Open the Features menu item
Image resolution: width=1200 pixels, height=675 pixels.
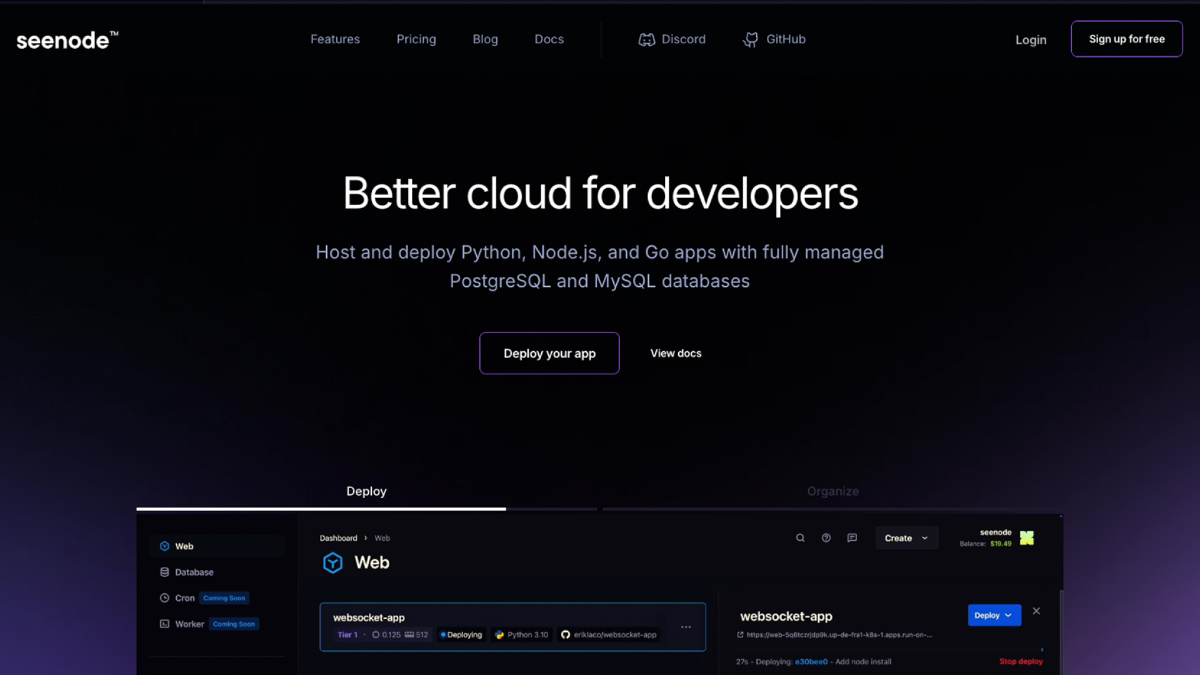pyautogui.click(x=335, y=39)
